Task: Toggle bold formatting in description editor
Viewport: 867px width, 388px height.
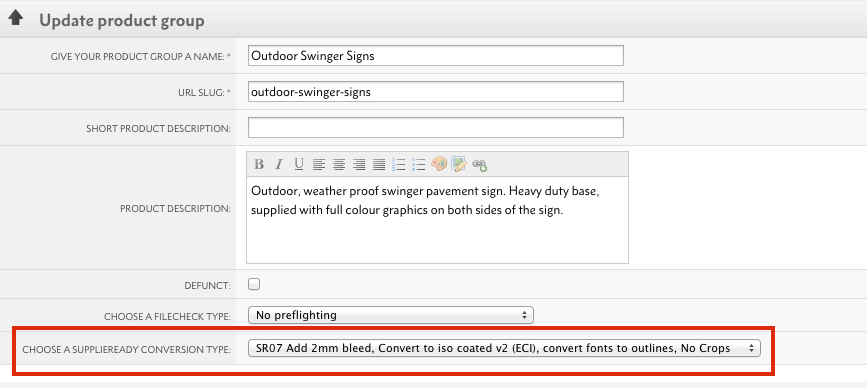Action: [259, 164]
